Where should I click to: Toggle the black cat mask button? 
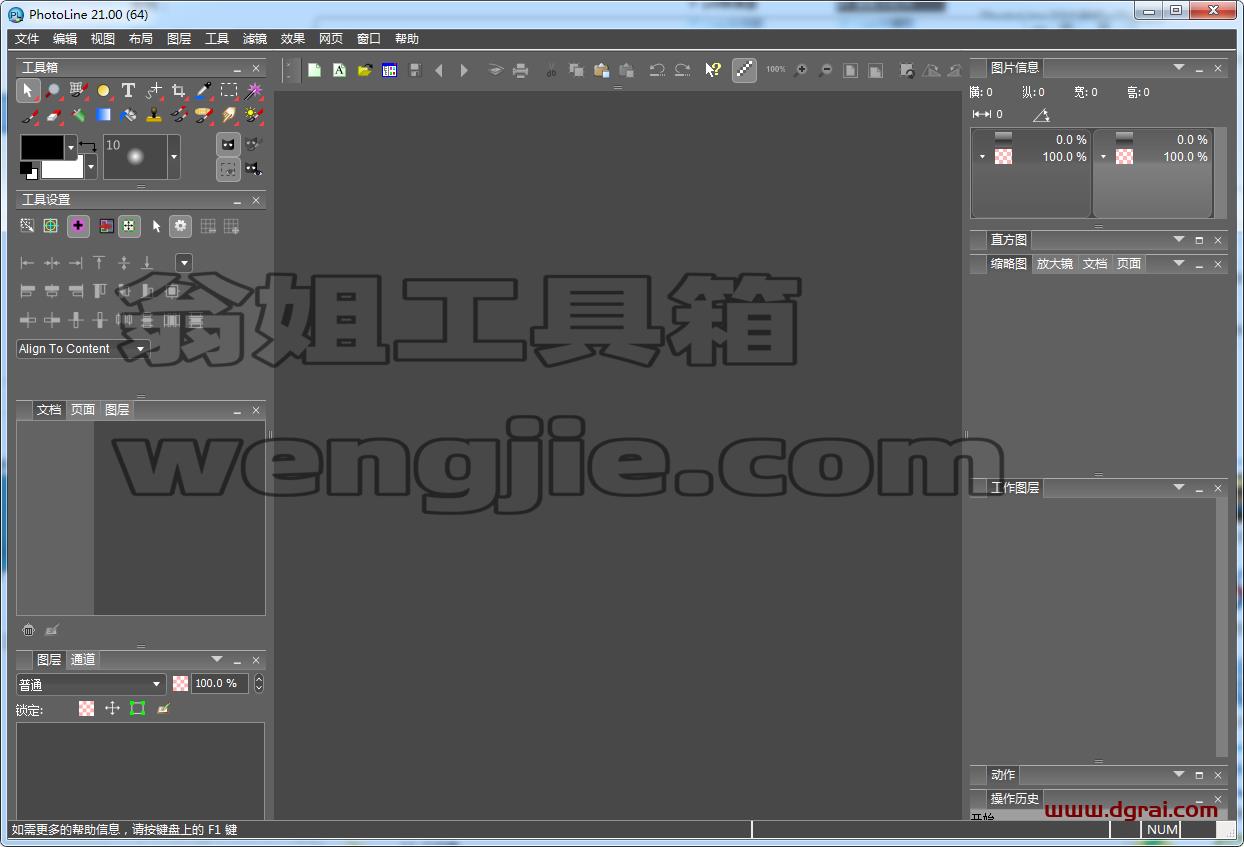(x=229, y=144)
